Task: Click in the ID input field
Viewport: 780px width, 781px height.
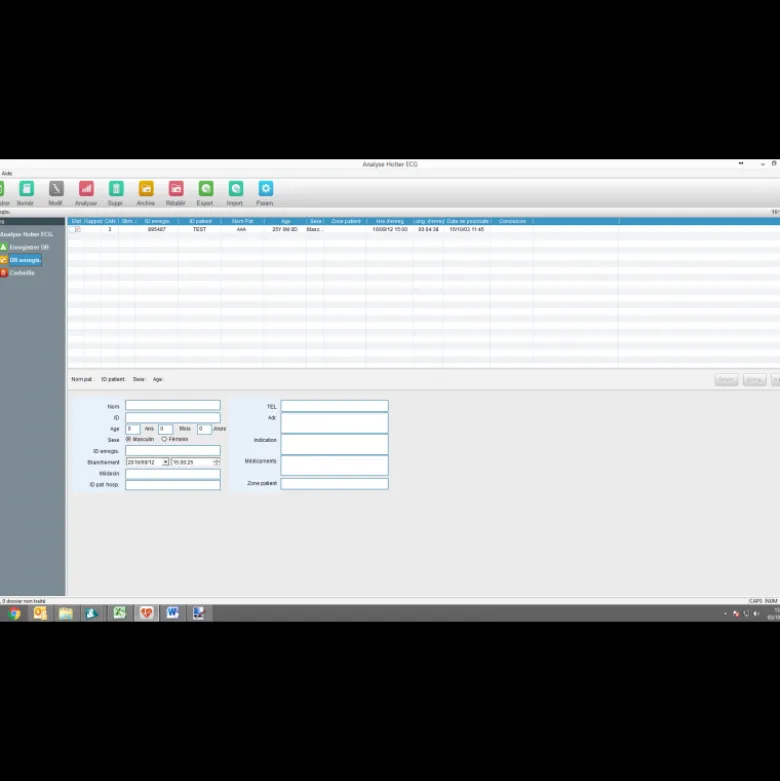Action: click(x=173, y=417)
